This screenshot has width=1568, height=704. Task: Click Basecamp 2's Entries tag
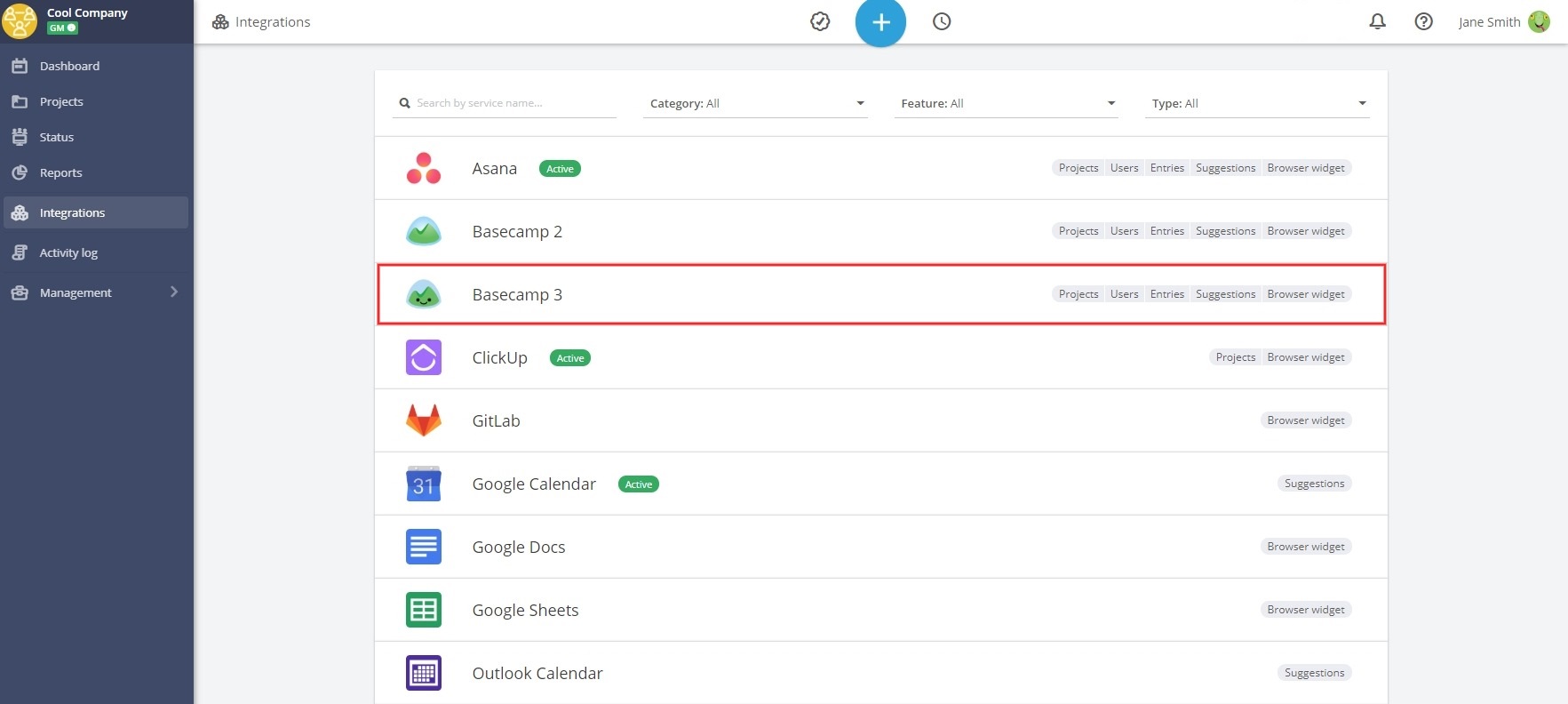(x=1166, y=231)
